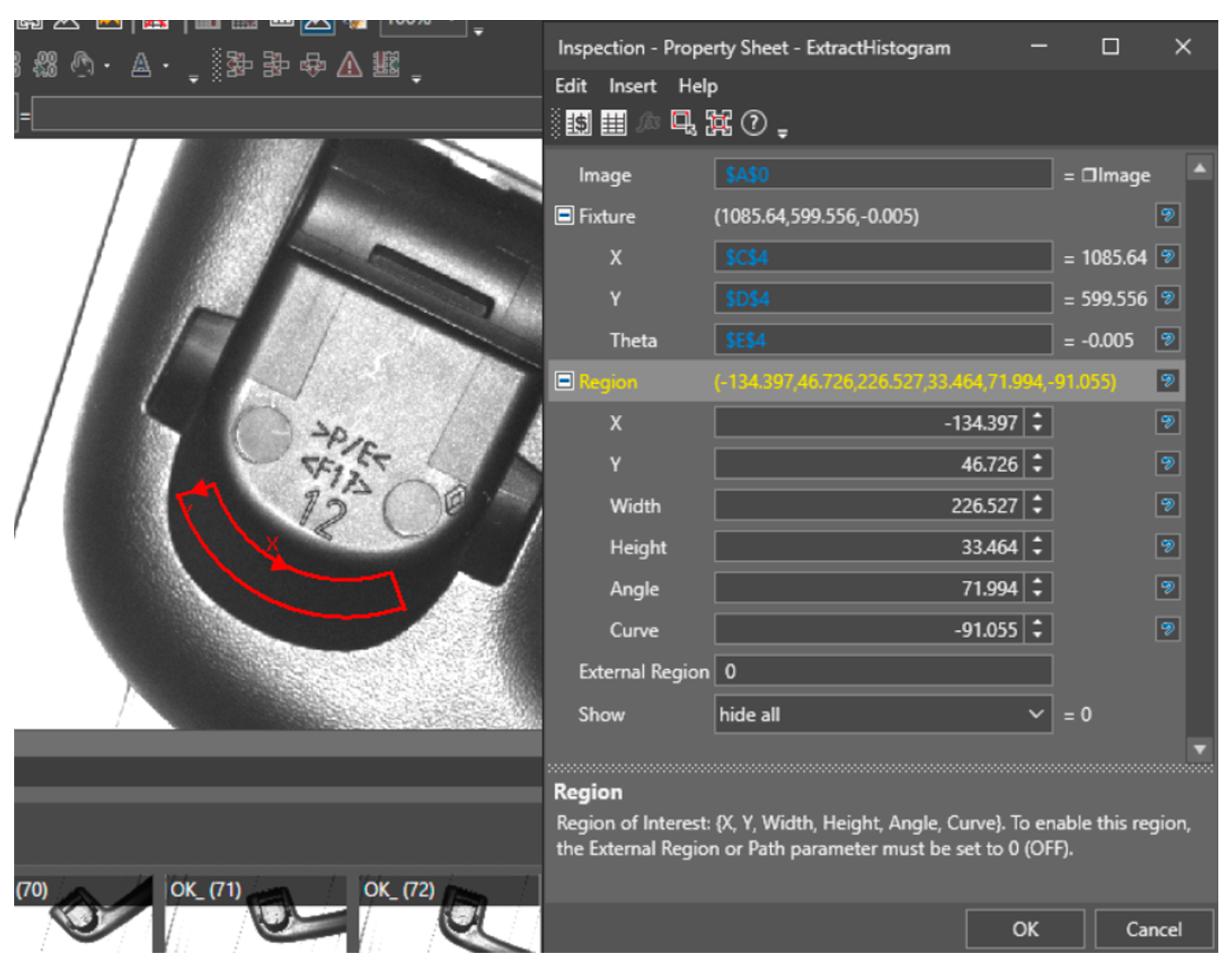Click the External Region input field
The image size is (1232, 971).
(x=883, y=672)
